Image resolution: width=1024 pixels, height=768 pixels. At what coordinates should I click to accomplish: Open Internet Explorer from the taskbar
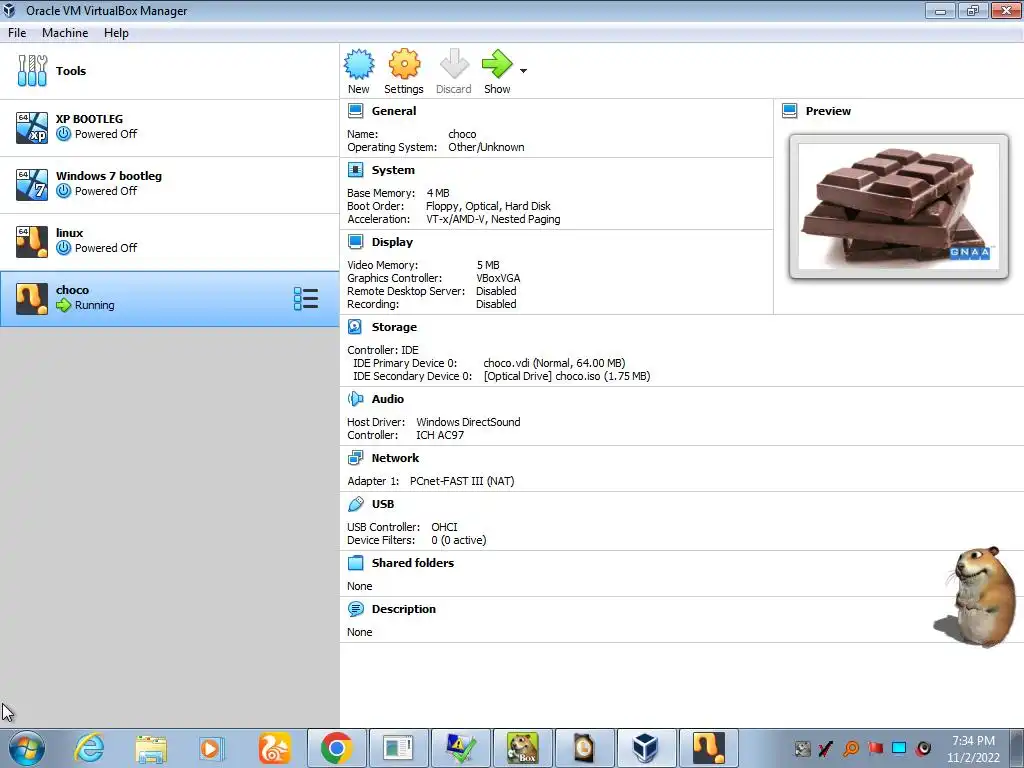pyautogui.click(x=89, y=748)
